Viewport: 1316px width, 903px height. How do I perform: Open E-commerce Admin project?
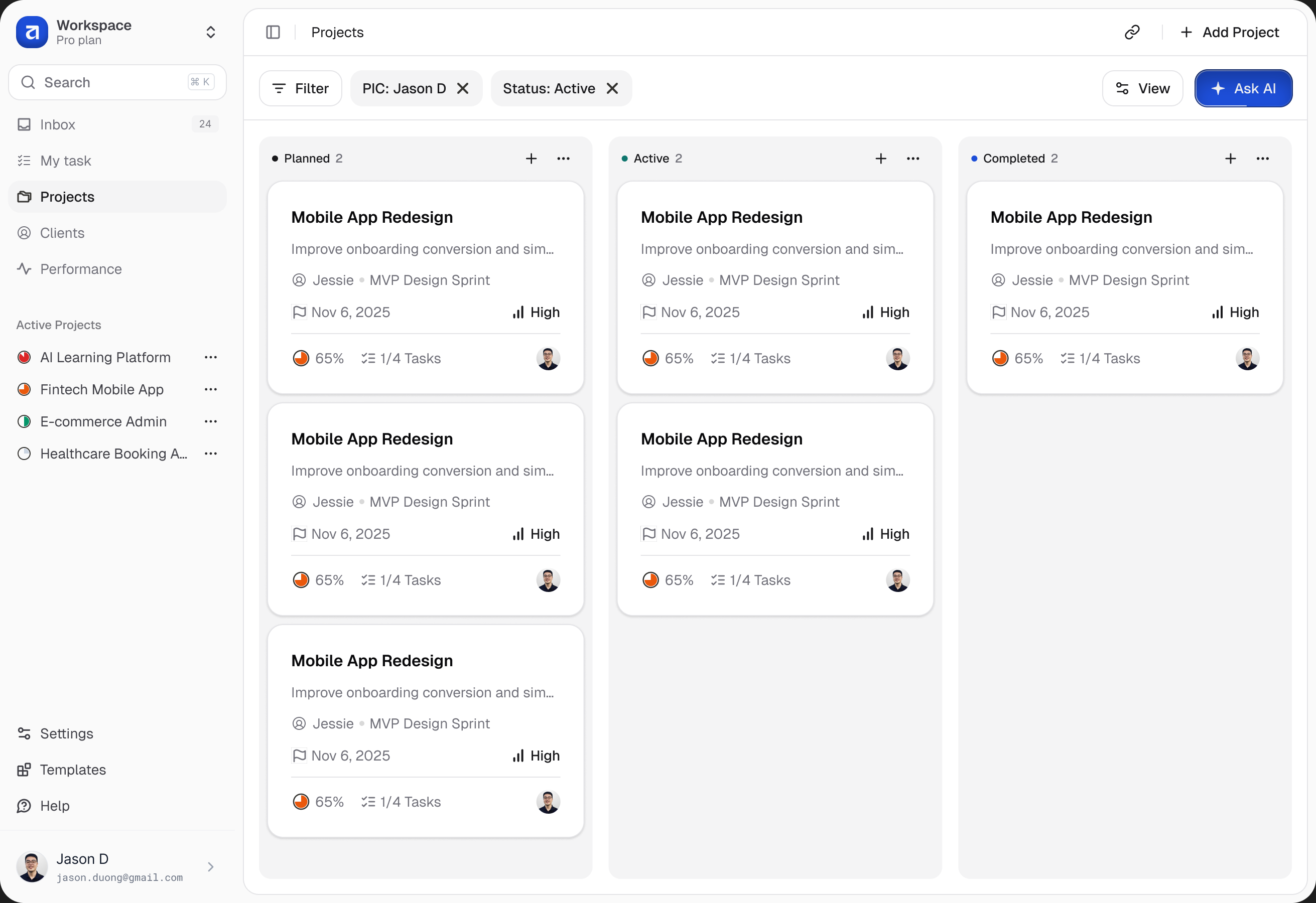tap(103, 422)
